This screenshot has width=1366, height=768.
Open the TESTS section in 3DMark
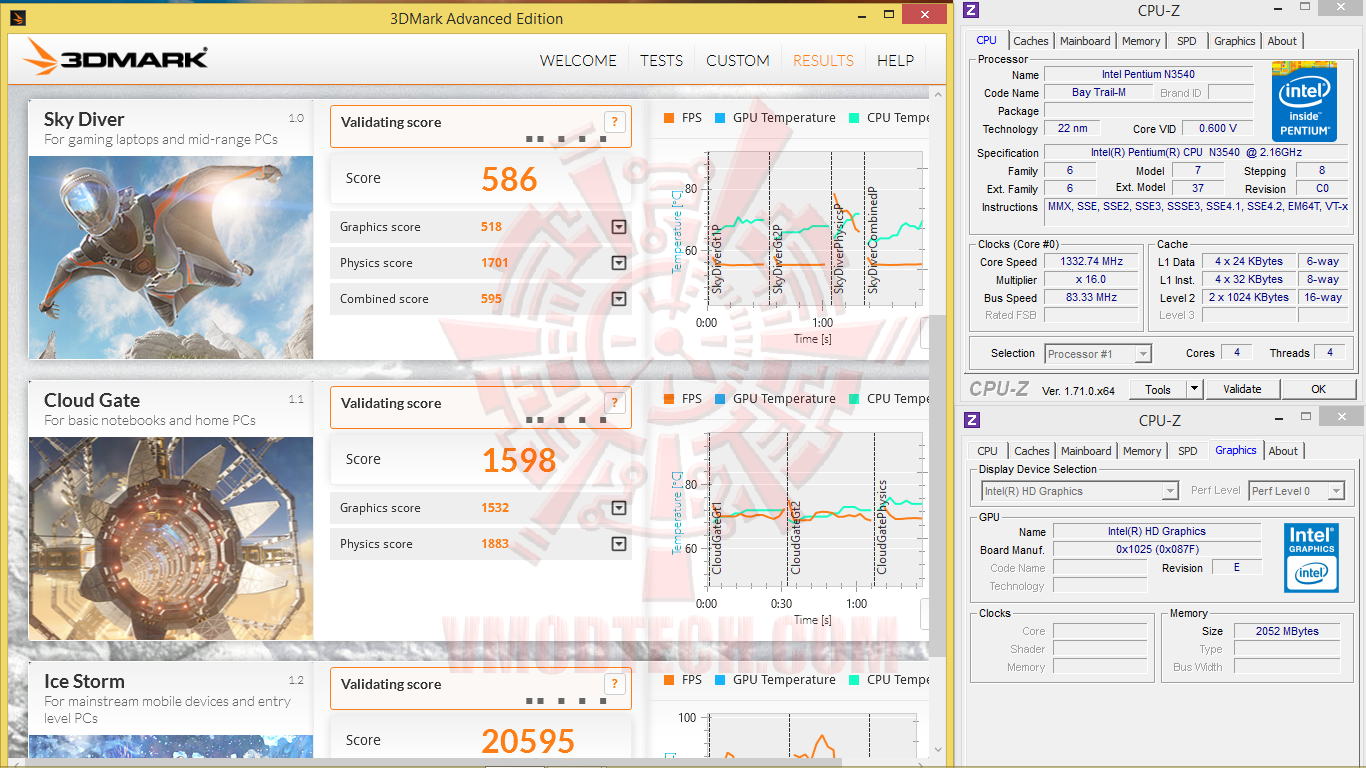661,60
